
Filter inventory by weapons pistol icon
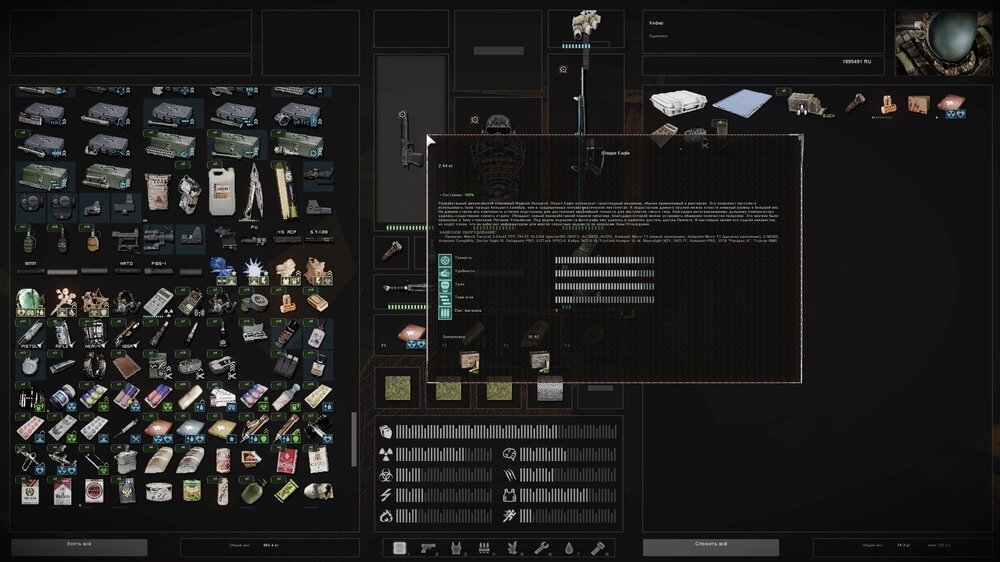coord(428,548)
